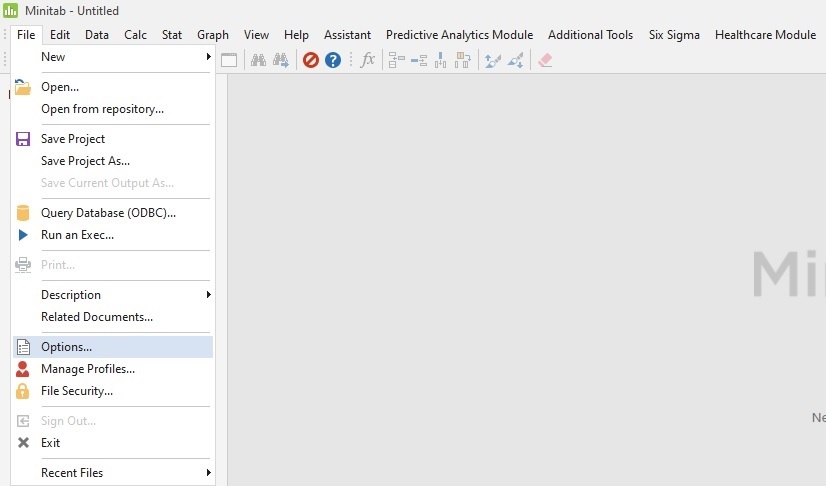826x486 pixels.
Task: Click the brush with down arrow icon
Action: coord(515,60)
